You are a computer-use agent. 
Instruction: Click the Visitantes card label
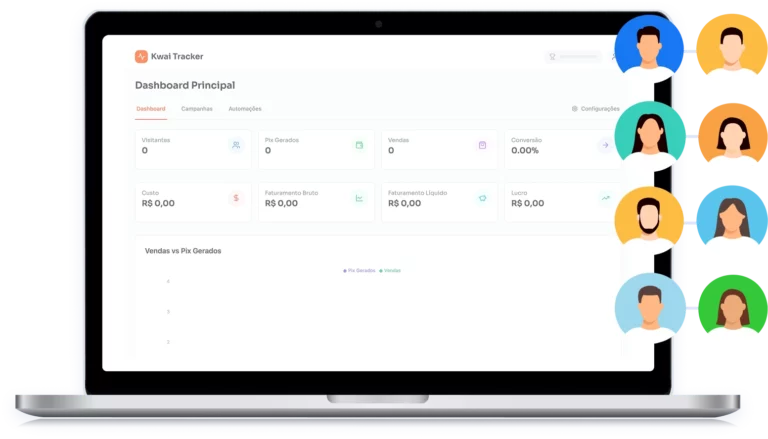[x=156, y=140]
